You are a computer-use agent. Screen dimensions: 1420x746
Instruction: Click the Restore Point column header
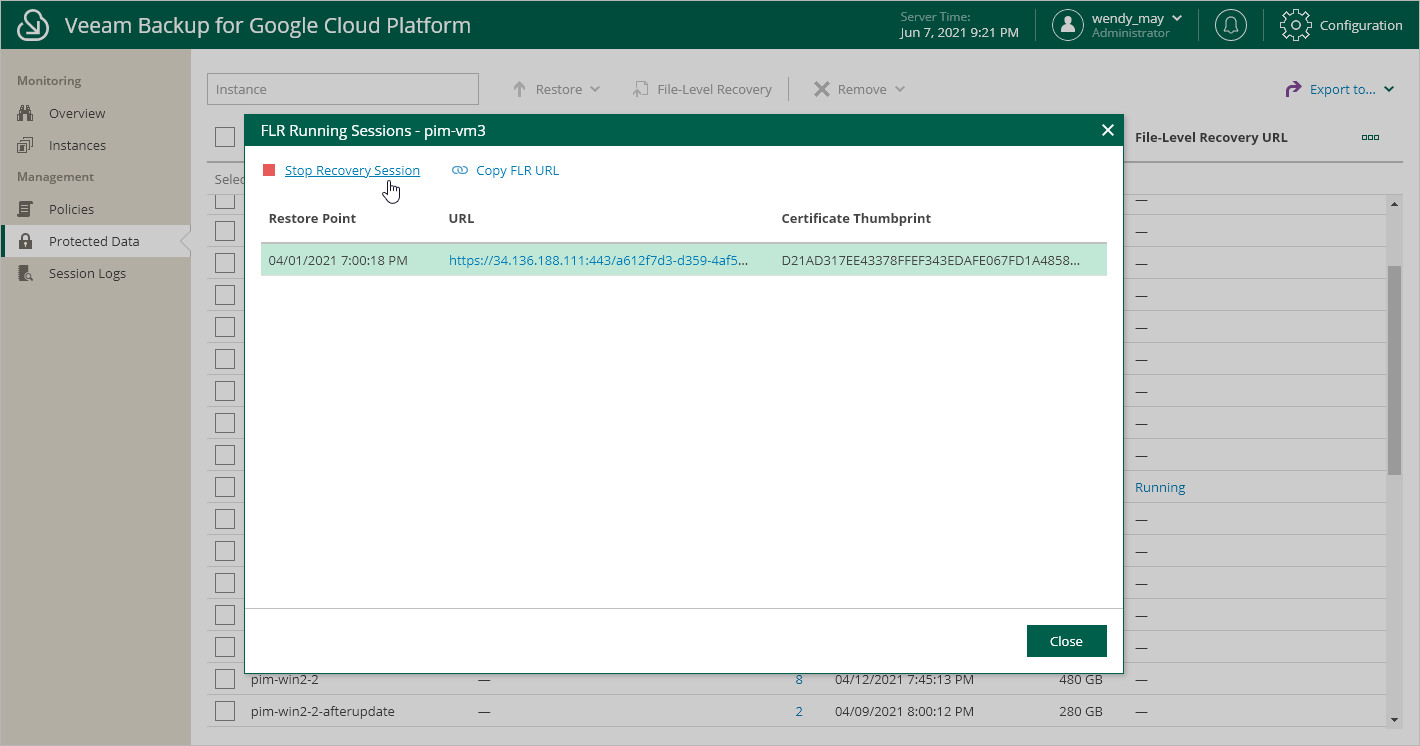click(x=312, y=218)
